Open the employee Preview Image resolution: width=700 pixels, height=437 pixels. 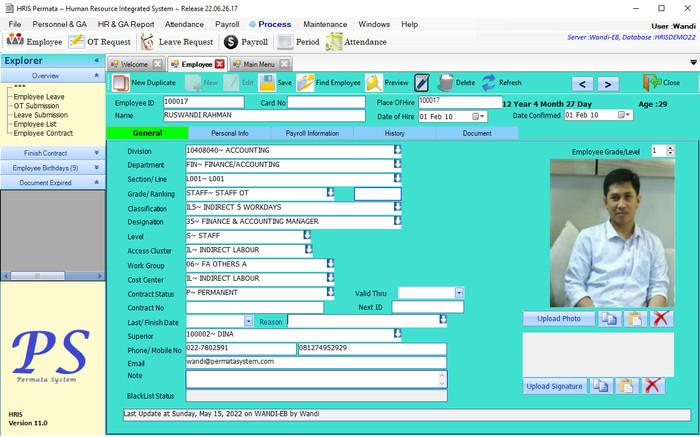pyautogui.click(x=374, y=83)
